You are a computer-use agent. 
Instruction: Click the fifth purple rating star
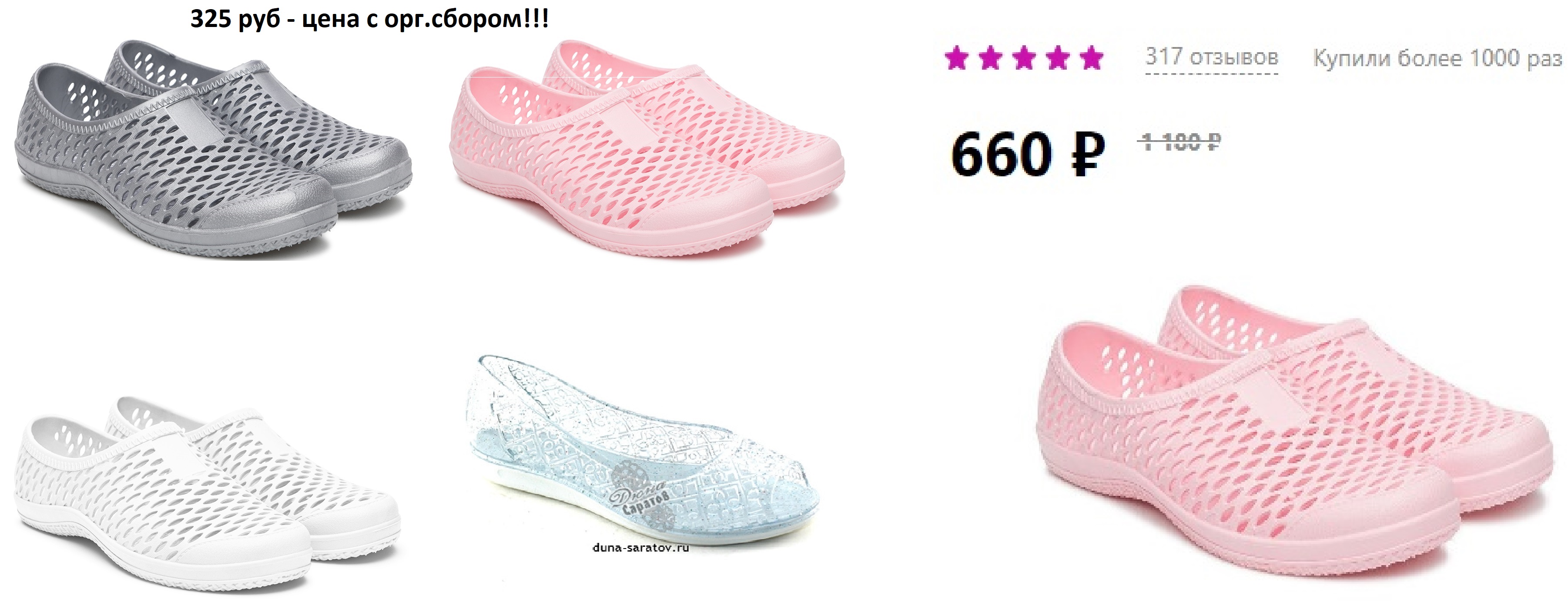1092,58
